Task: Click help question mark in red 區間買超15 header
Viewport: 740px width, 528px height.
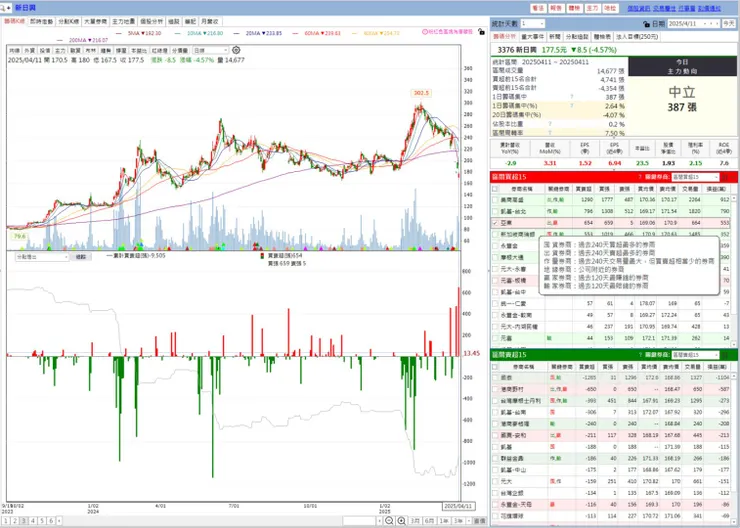Action: coord(639,177)
